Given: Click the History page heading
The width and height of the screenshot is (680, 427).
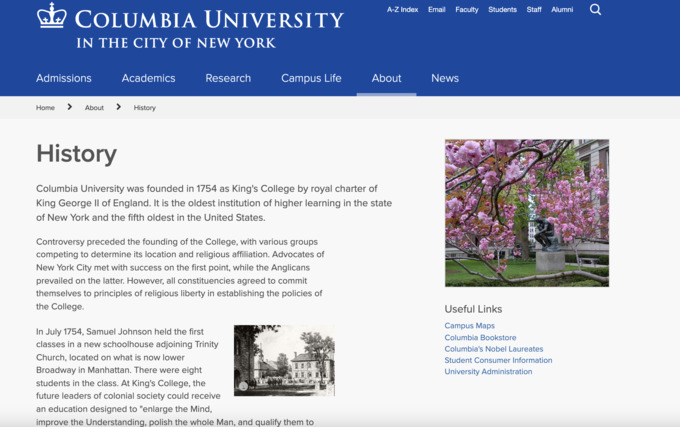Looking at the screenshot, I should [76, 154].
